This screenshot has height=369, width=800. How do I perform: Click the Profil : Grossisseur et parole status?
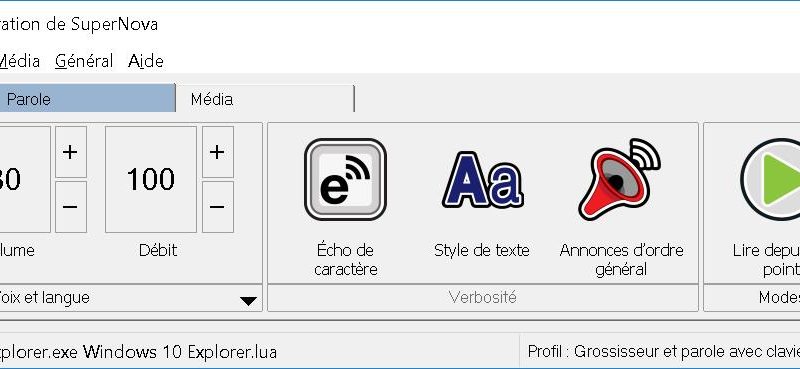[x=663, y=351]
